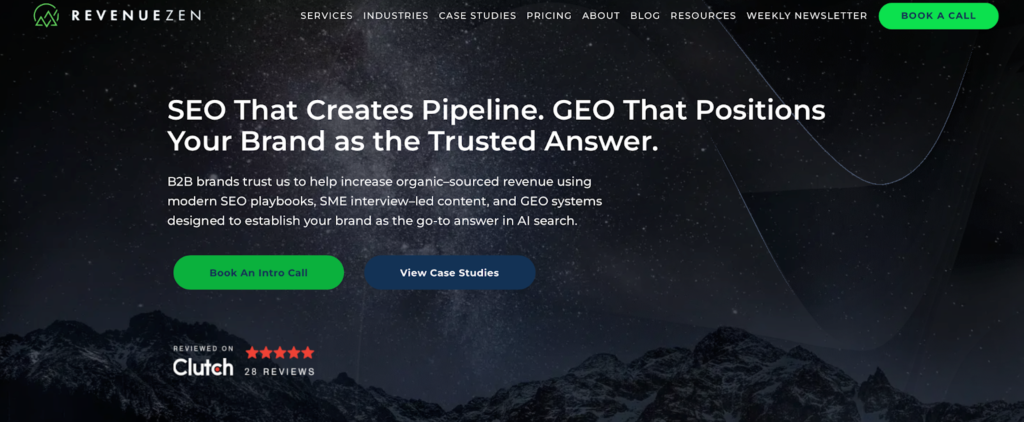
Task: Select About in the top navigation
Action: pos(601,16)
